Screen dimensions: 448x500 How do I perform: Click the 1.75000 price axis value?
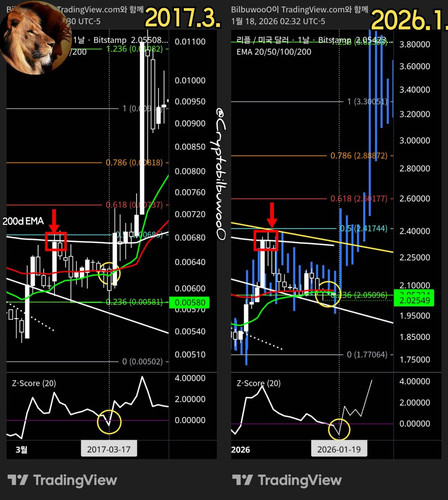click(415, 359)
